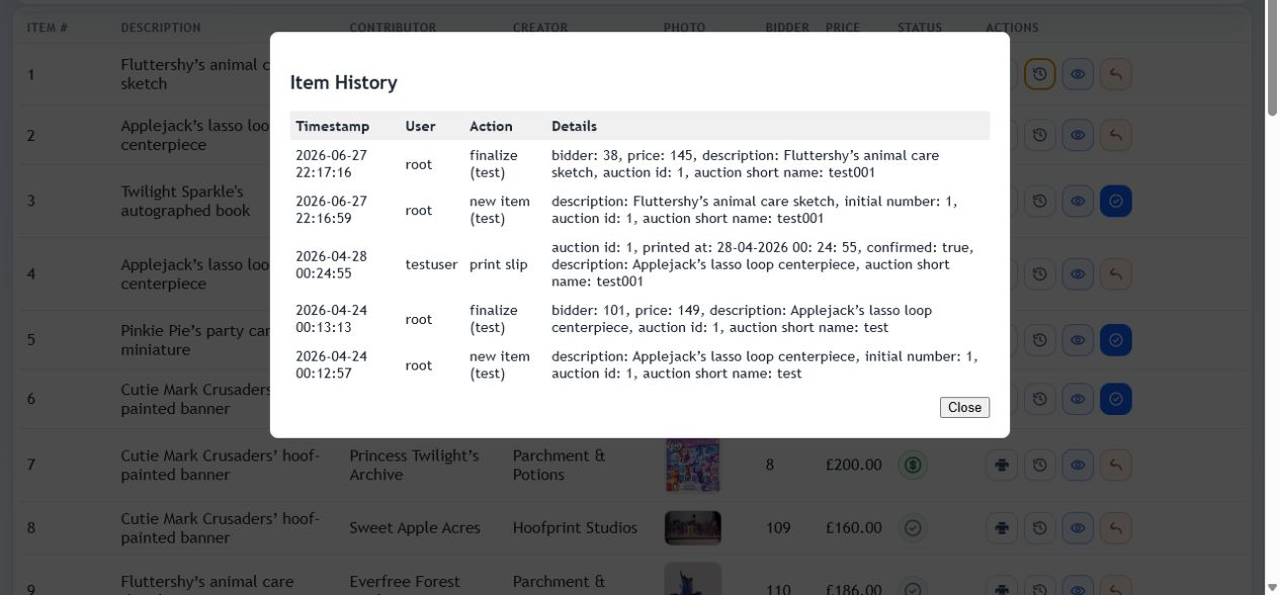Click blue finalize checkmark for item 5
1280x595 pixels.
(x=1116, y=340)
